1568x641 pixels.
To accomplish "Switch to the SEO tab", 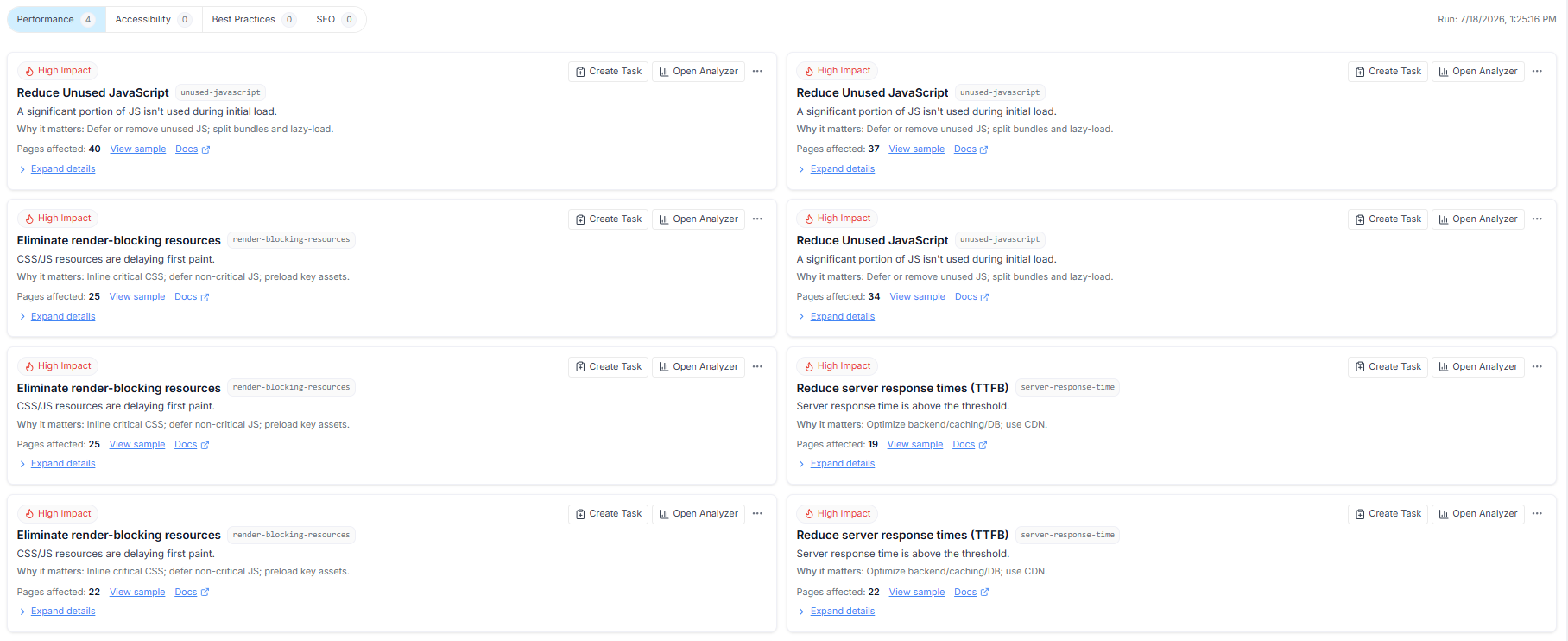I will (x=336, y=19).
